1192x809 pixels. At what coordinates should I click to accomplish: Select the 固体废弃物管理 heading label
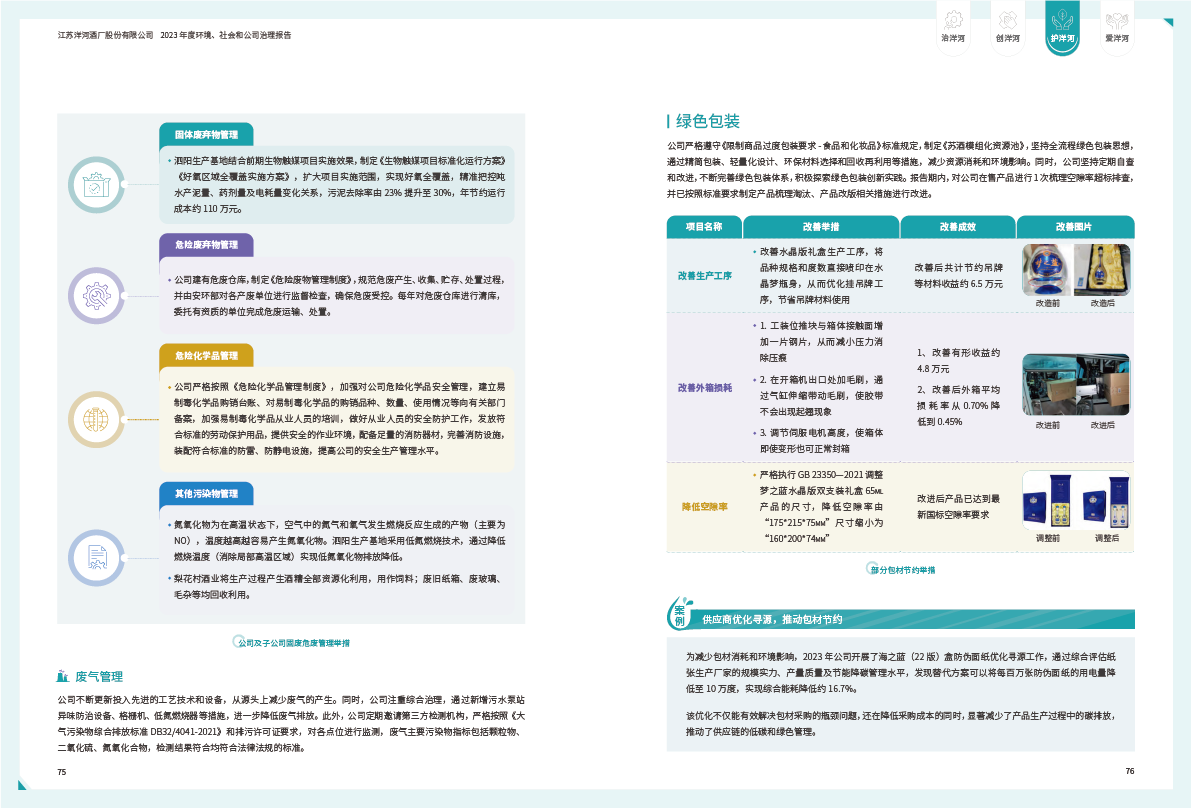pos(206,134)
